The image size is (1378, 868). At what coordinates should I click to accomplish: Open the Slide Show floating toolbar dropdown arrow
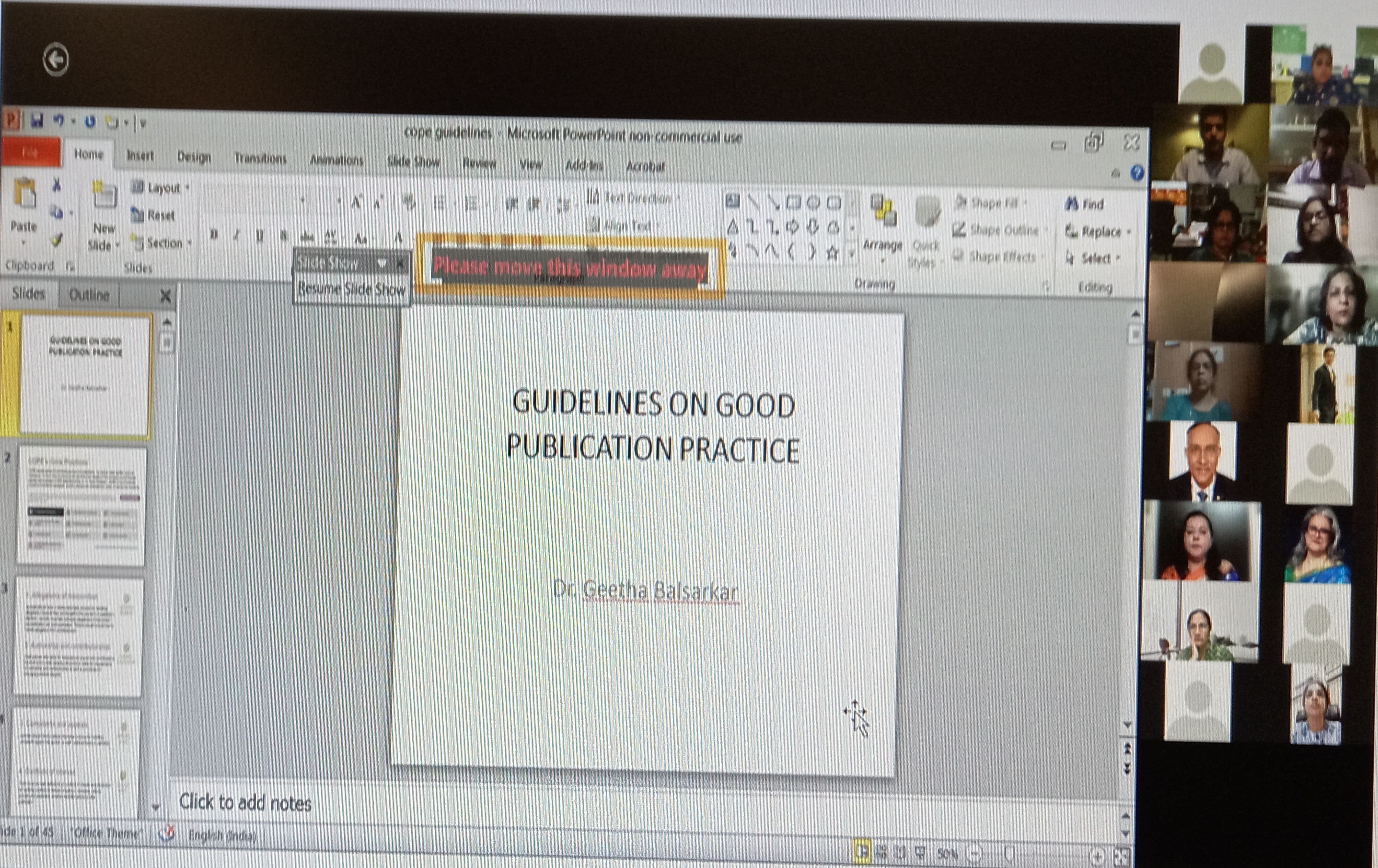pyautogui.click(x=381, y=263)
